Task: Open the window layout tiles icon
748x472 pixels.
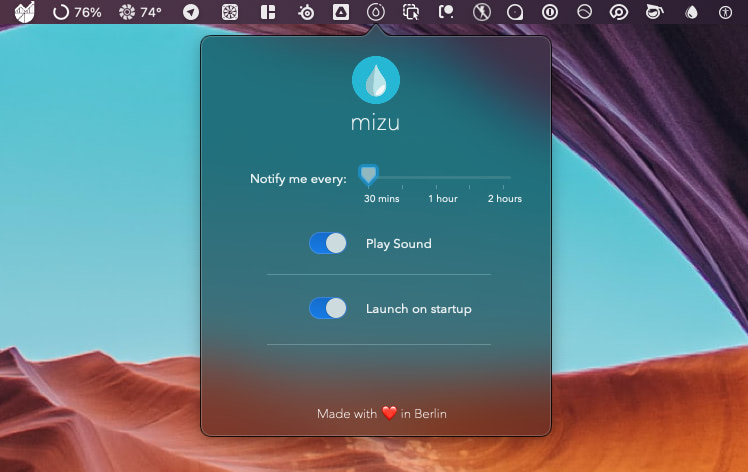Action: click(x=268, y=12)
